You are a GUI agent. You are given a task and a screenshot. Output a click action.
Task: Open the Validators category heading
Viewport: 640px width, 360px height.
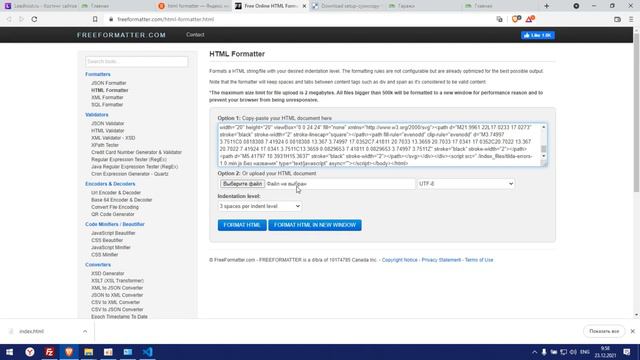click(97, 115)
